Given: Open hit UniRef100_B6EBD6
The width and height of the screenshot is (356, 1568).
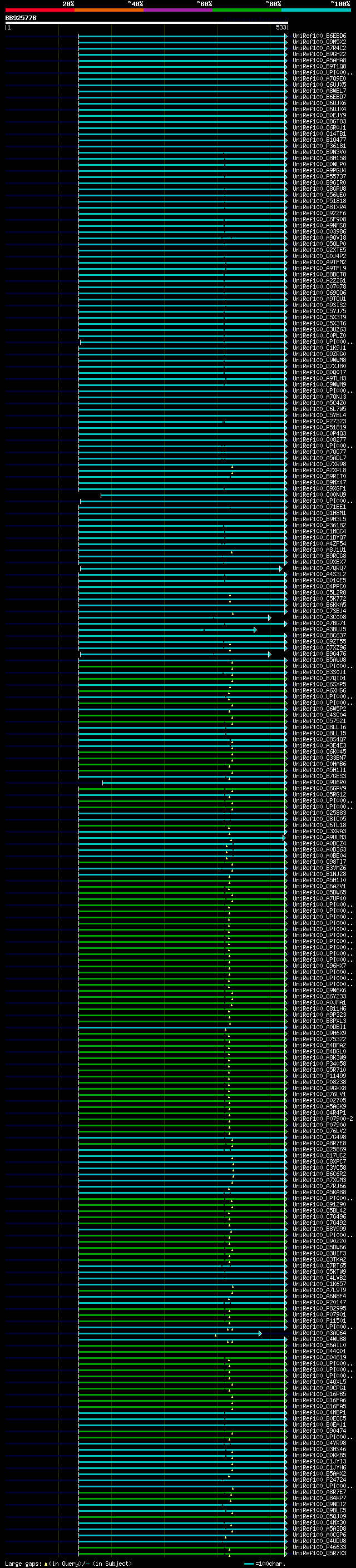Looking at the screenshot, I should pyautogui.click(x=319, y=36).
